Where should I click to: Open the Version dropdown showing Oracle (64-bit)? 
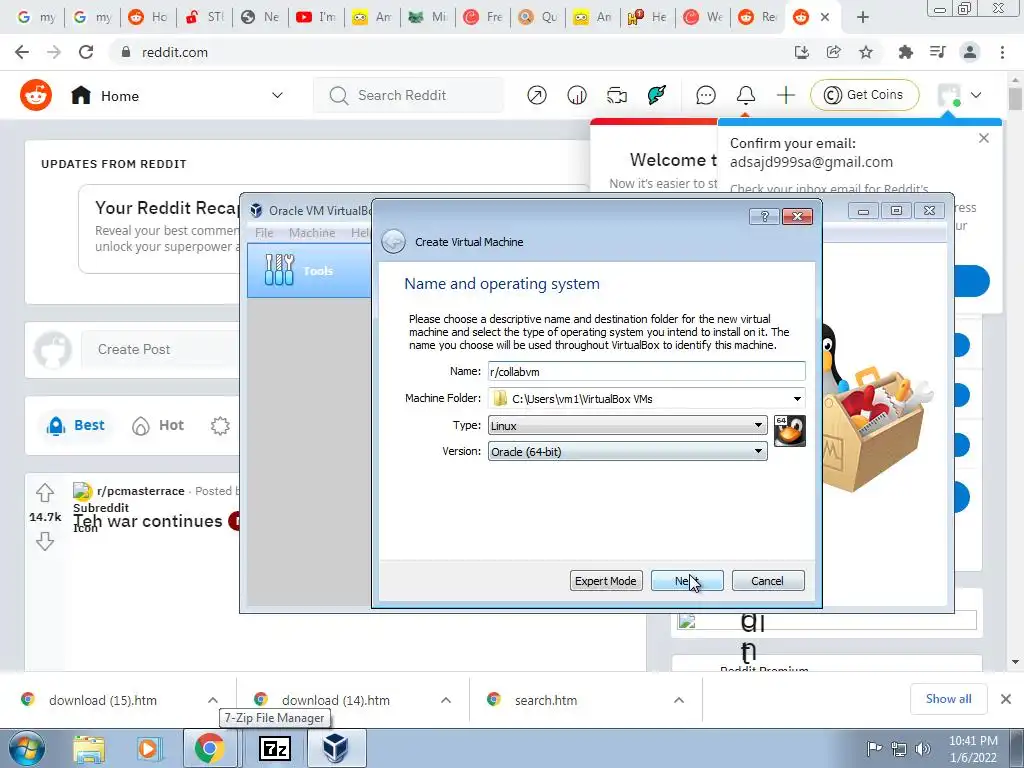[x=628, y=451]
